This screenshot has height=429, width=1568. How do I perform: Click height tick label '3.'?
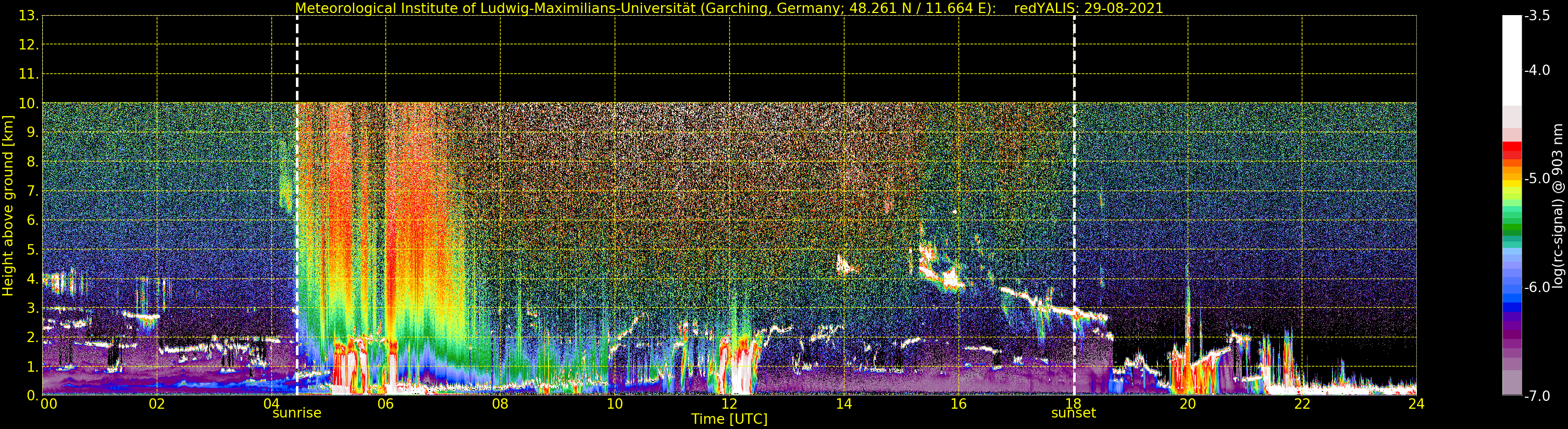(33, 308)
